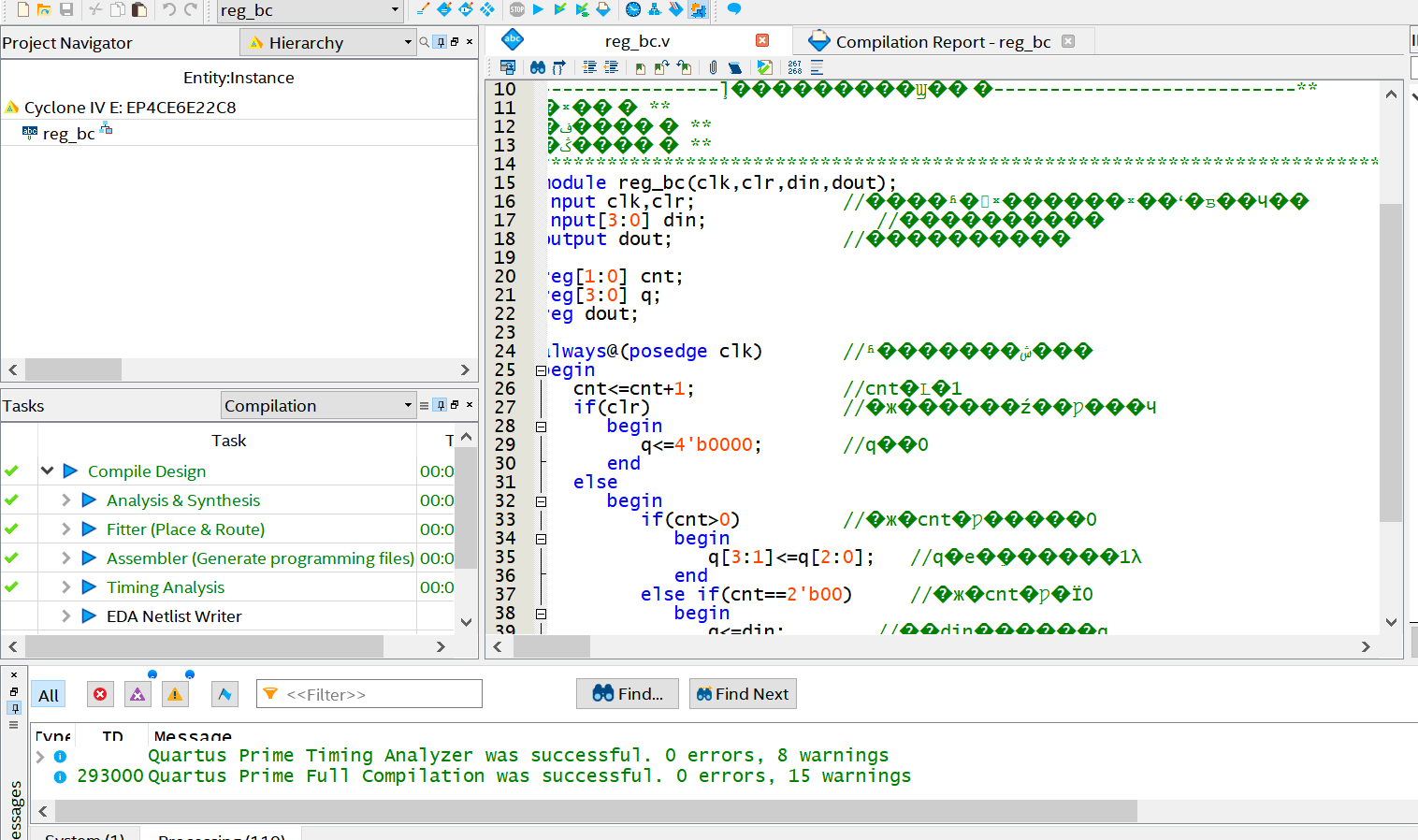Toggle the error messages filter
This screenshot has width=1418, height=840.
100,694
